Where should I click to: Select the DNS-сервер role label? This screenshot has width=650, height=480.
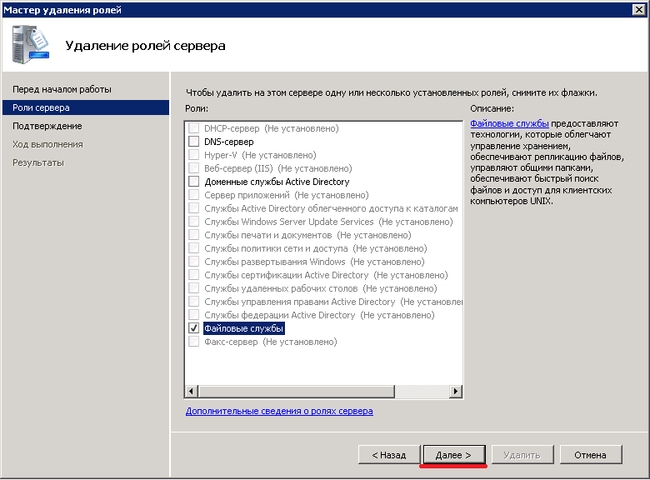click(229, 142)
